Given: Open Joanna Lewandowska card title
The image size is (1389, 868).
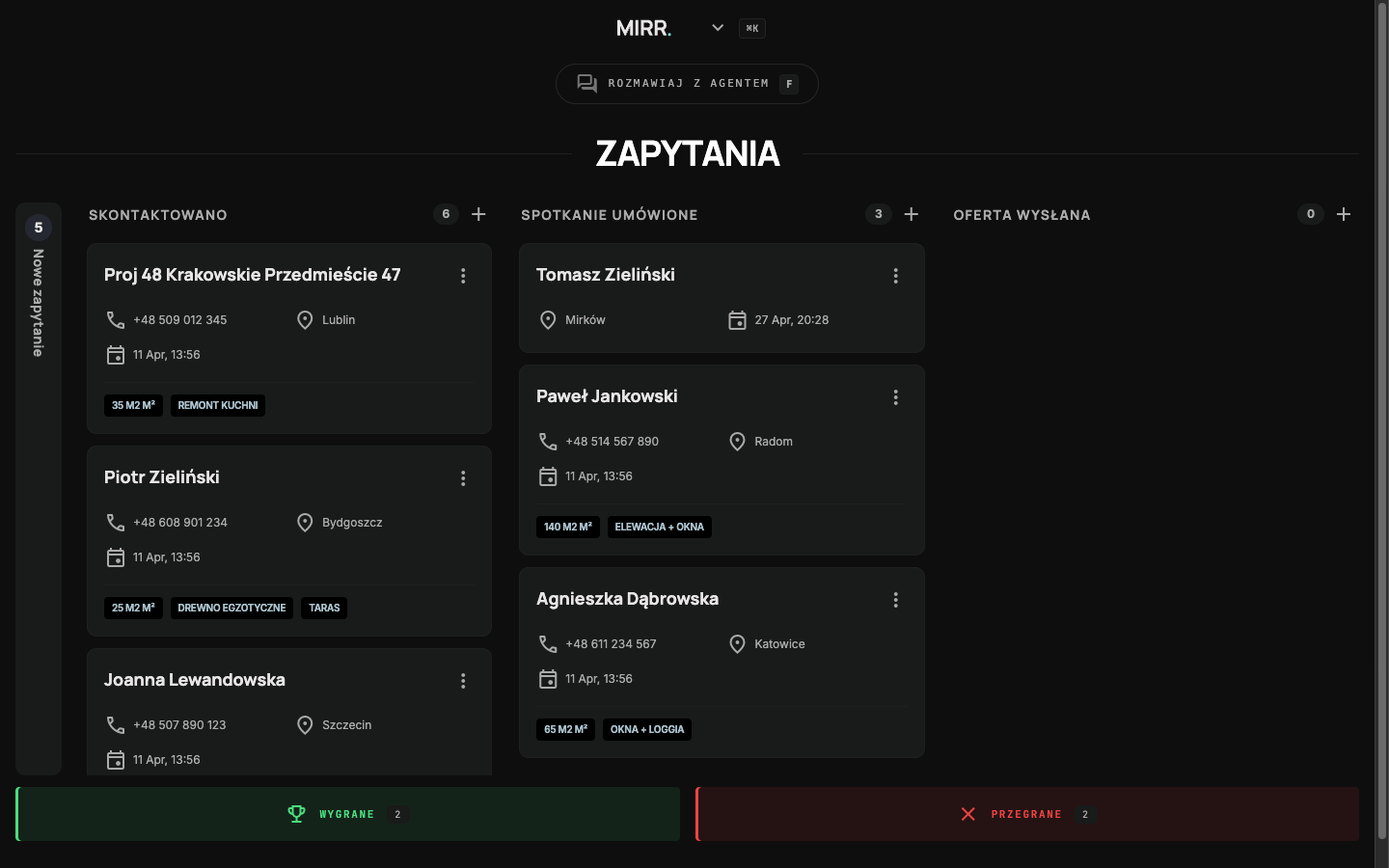Looking at the screenshot, I should pos(195,680).
